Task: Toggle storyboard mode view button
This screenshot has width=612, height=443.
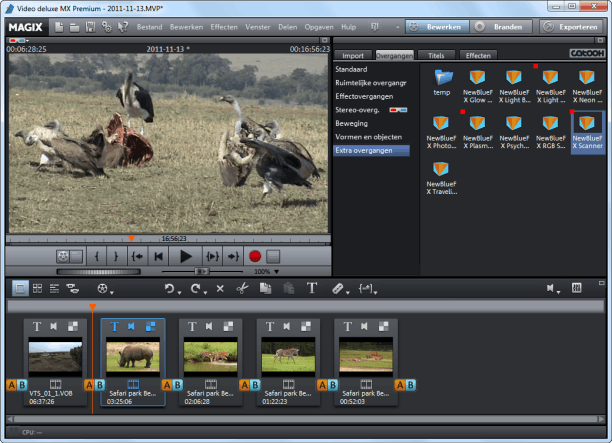Action: point(21,288)
